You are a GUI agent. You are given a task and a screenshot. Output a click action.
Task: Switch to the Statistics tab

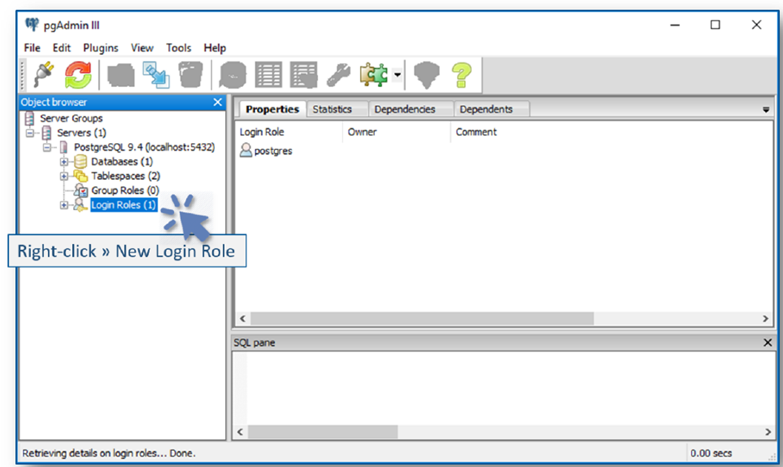point(332,109)
